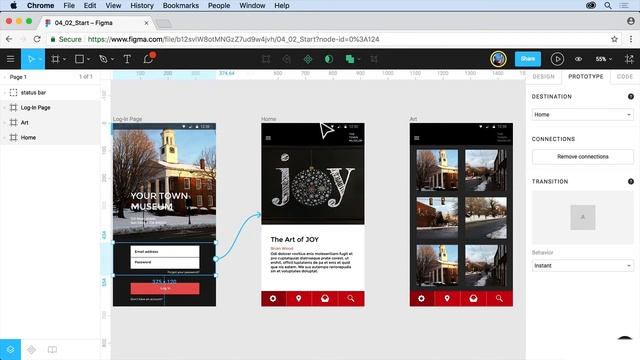Click the Use as Mask icon
Screen dimensions: 640x360
(329, 59)
